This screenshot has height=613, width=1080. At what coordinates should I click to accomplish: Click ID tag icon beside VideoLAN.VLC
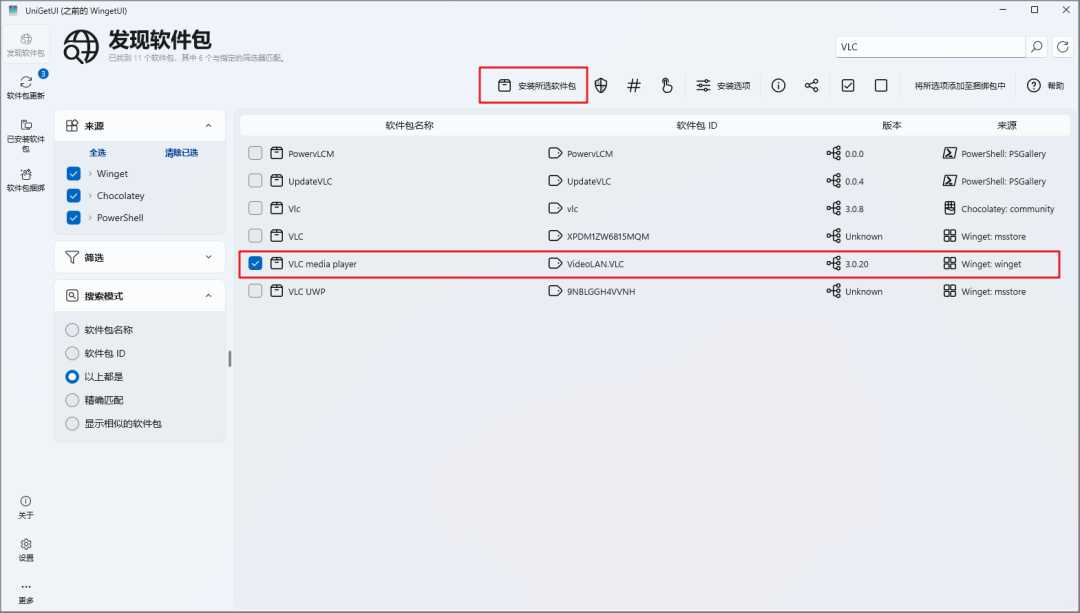click(x=555, y=263)
